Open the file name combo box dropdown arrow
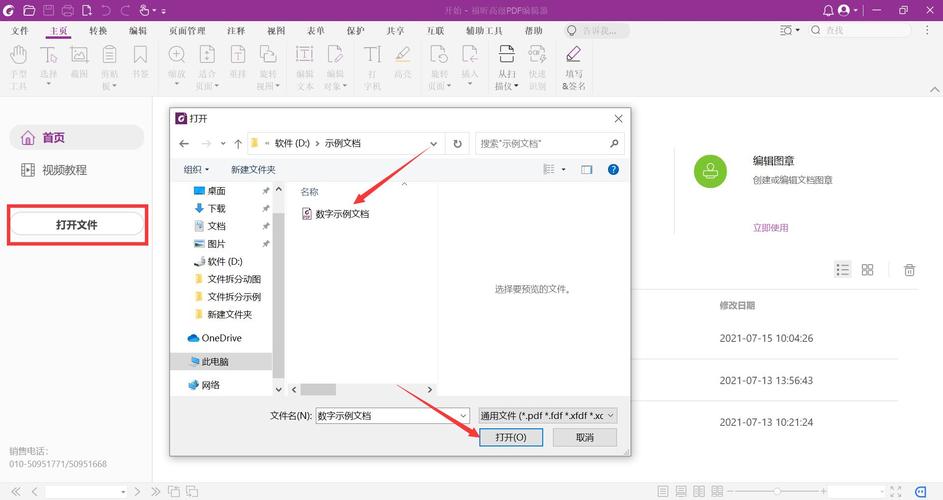Screen dimensions: 943x500 coord(463,416)
